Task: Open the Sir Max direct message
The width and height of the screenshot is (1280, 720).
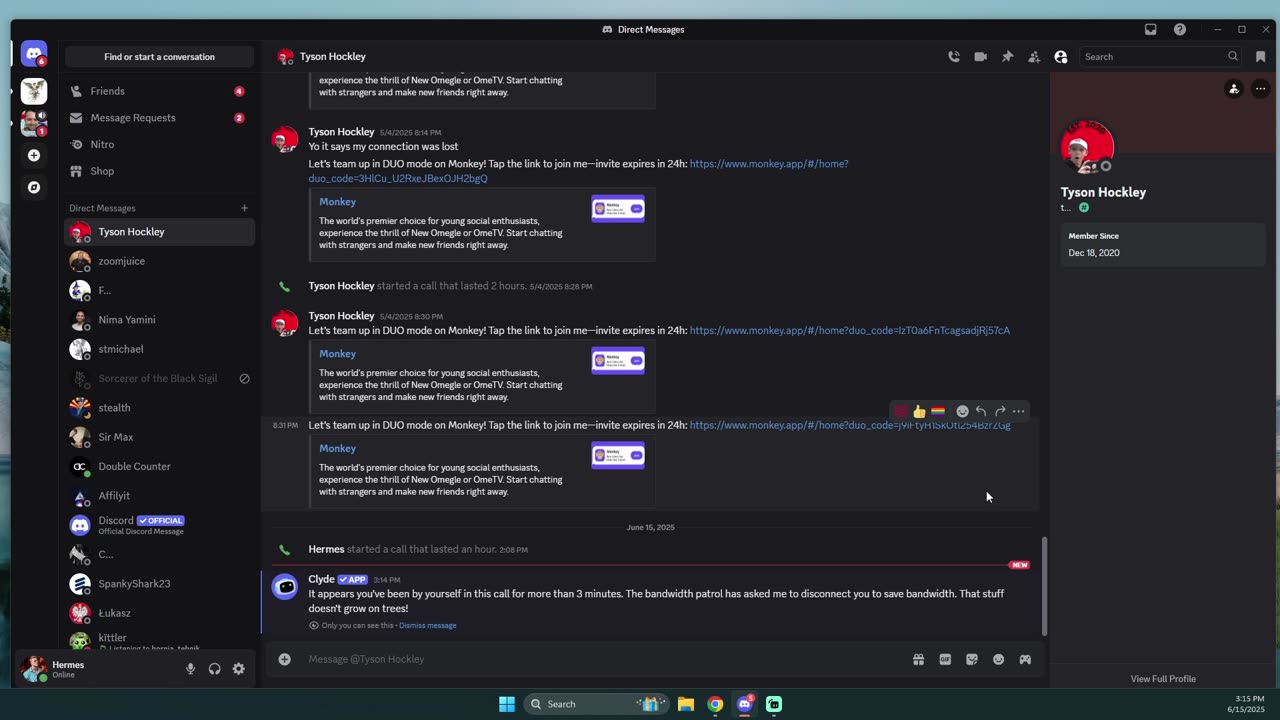Action: (x=160, y=437)
